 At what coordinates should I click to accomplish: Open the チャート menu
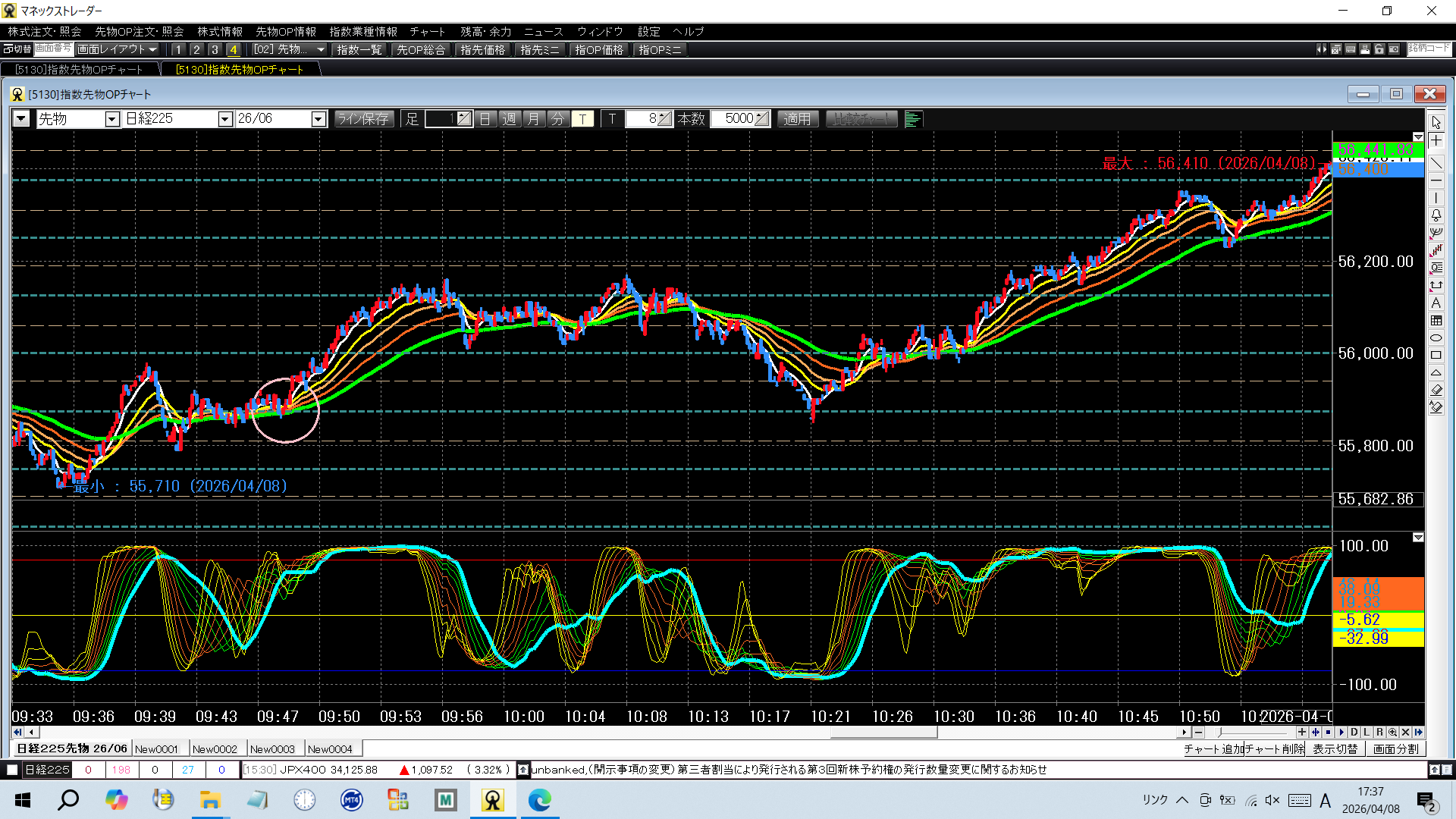coord(427,31)
